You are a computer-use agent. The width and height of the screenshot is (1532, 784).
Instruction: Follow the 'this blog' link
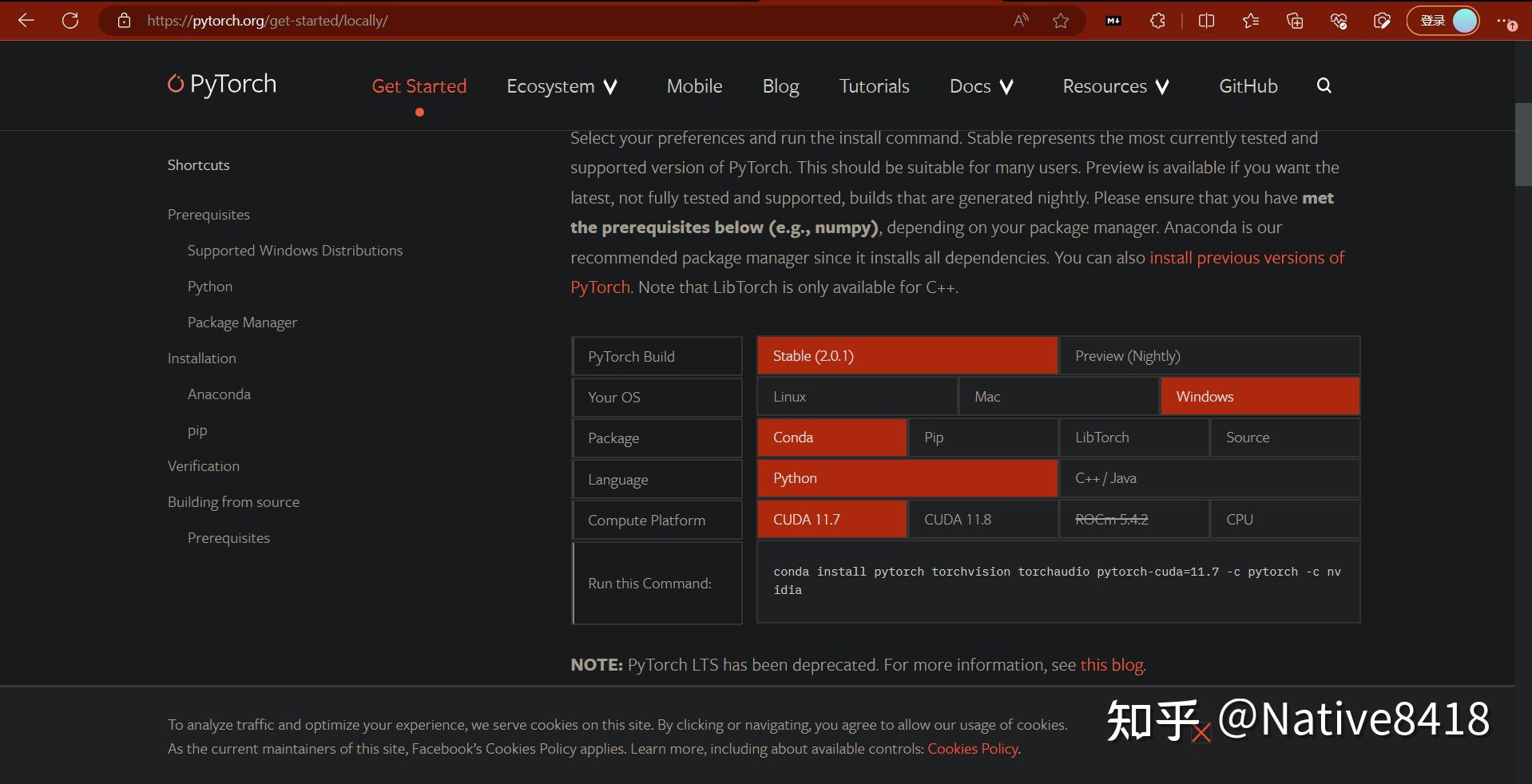coord(1112,665)
